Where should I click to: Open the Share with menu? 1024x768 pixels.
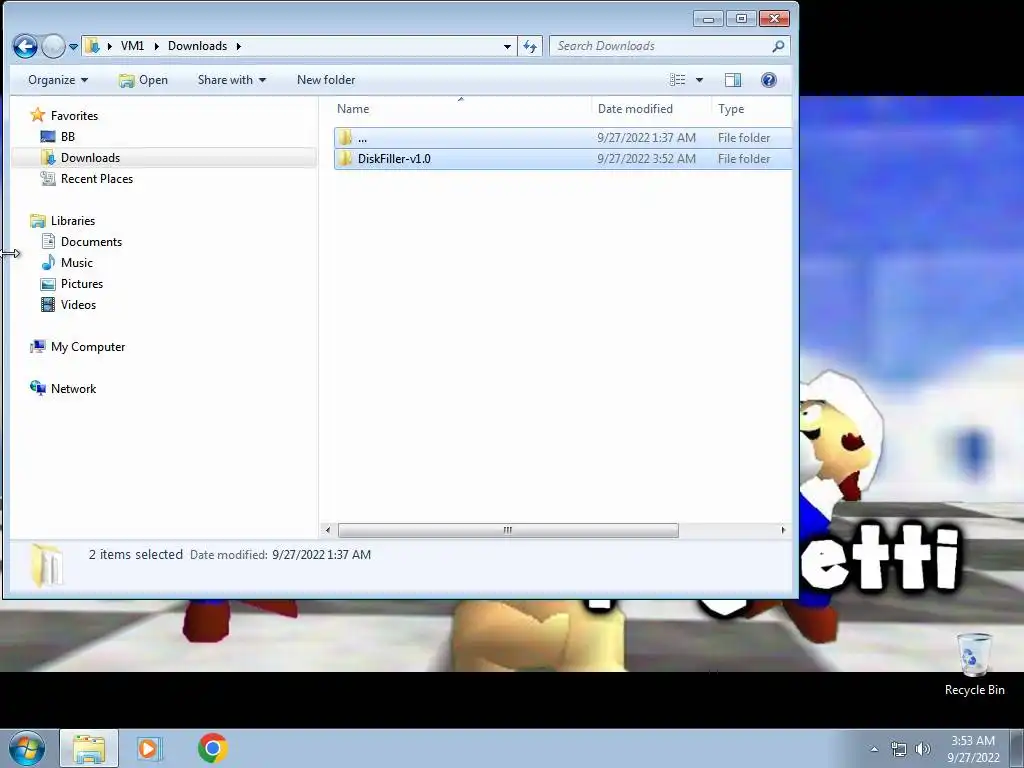pyautogui.click(x=232, y=80)
